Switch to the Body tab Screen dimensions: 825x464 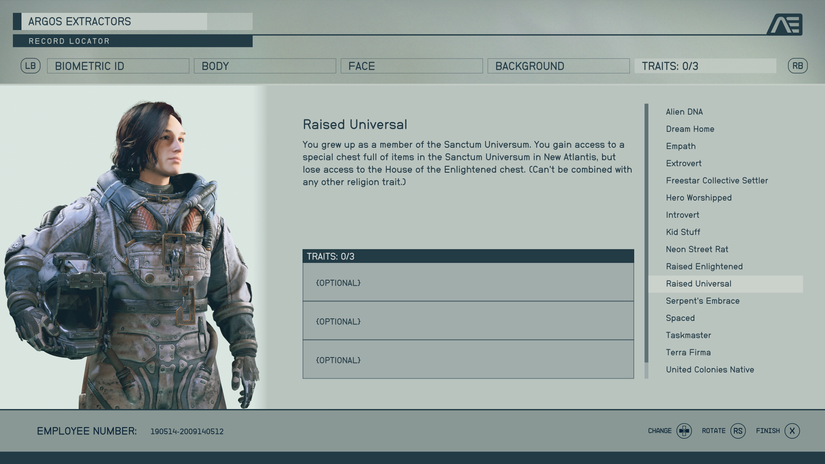[x=265, y=66]
